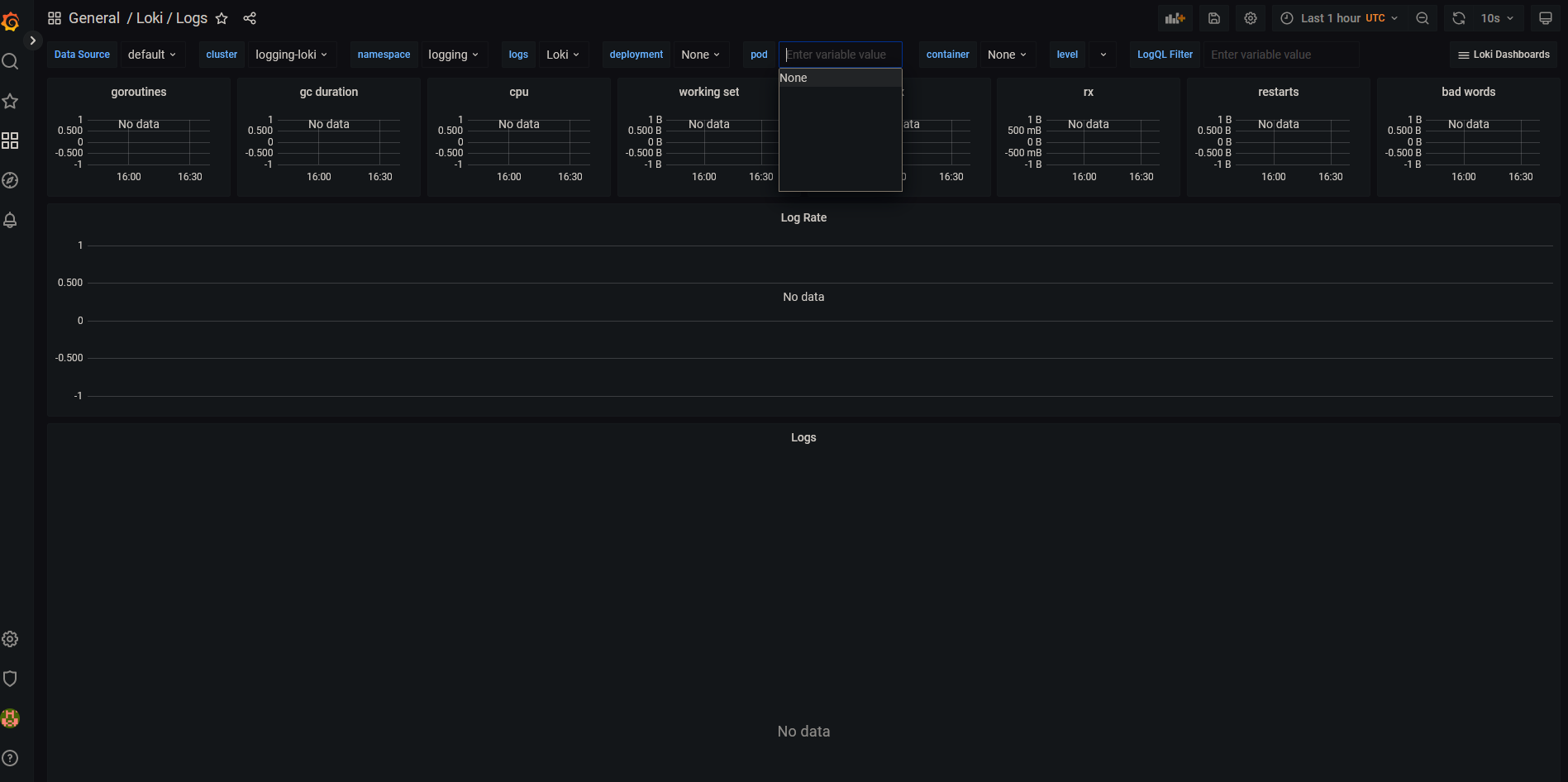Expand the default Data Source dropdown
The height and width of the screenshot is (782, 1568).
[x=152, y=54]
